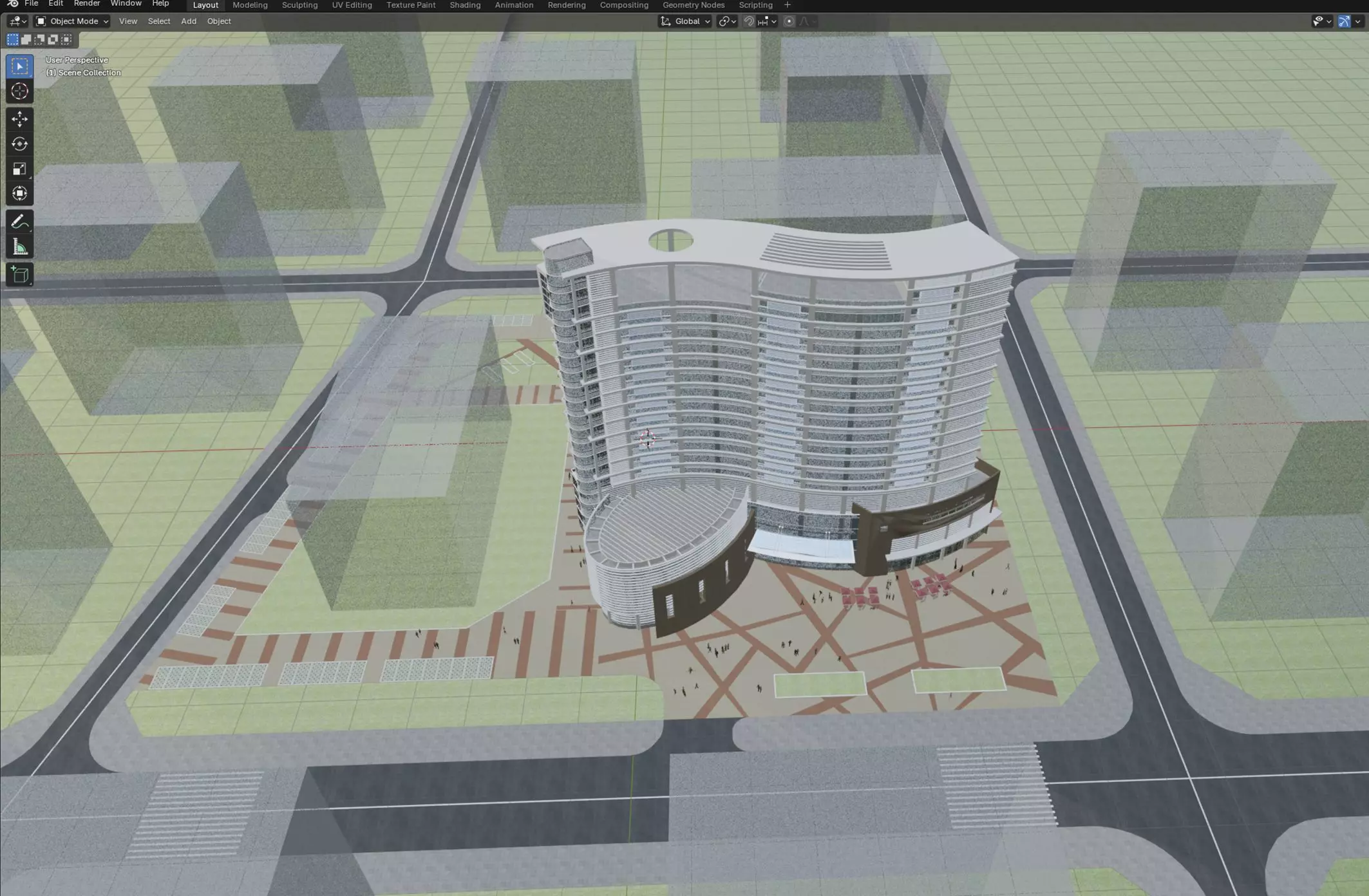Toggle gizmo visibility

(1344, 21)
